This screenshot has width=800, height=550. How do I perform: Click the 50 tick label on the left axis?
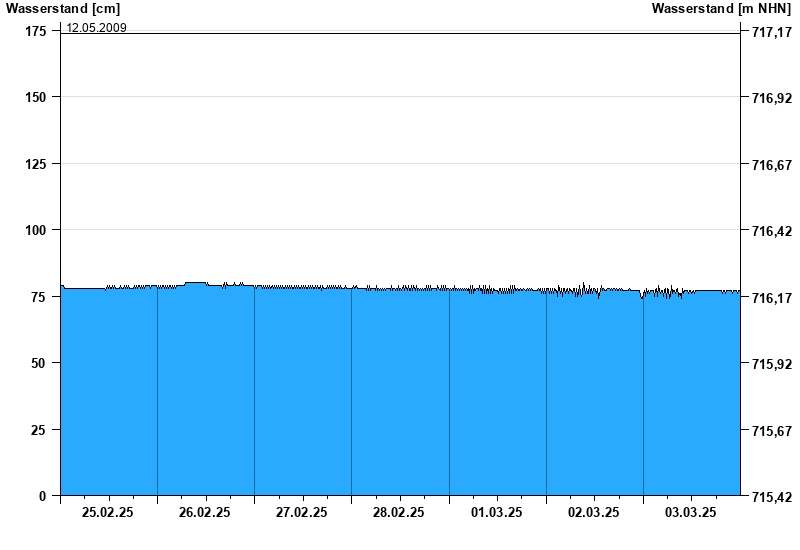pyautogui.click(x=39, y=363)
